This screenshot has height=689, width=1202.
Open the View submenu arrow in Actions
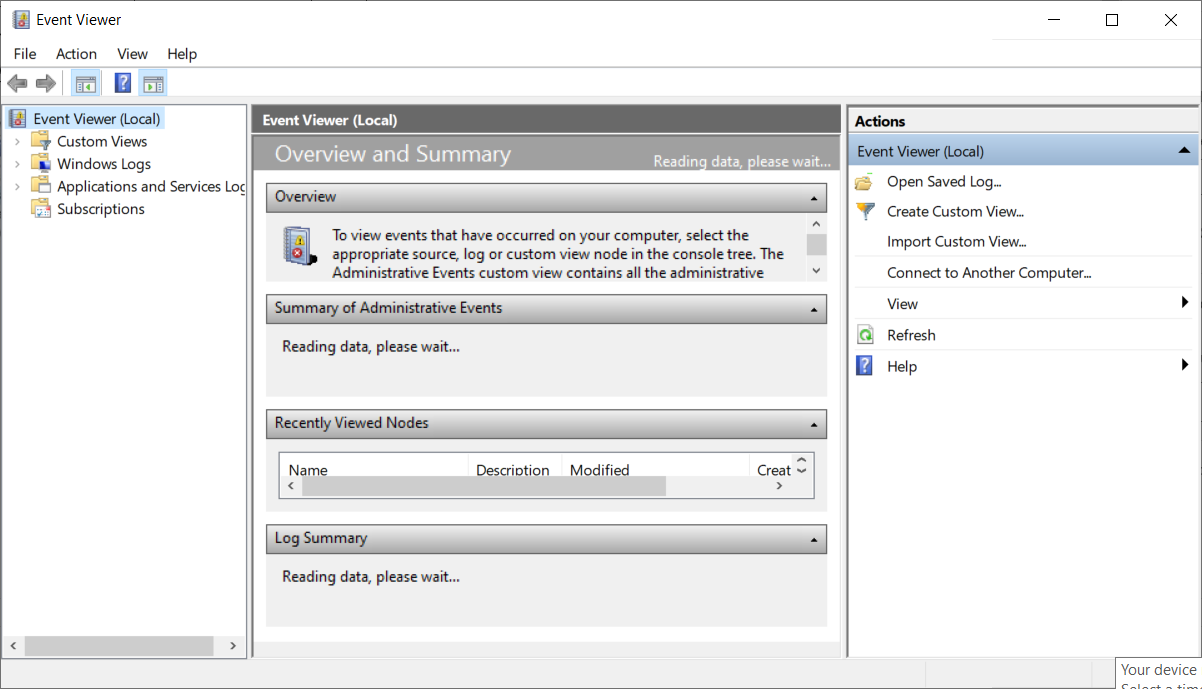(1184, 303)
